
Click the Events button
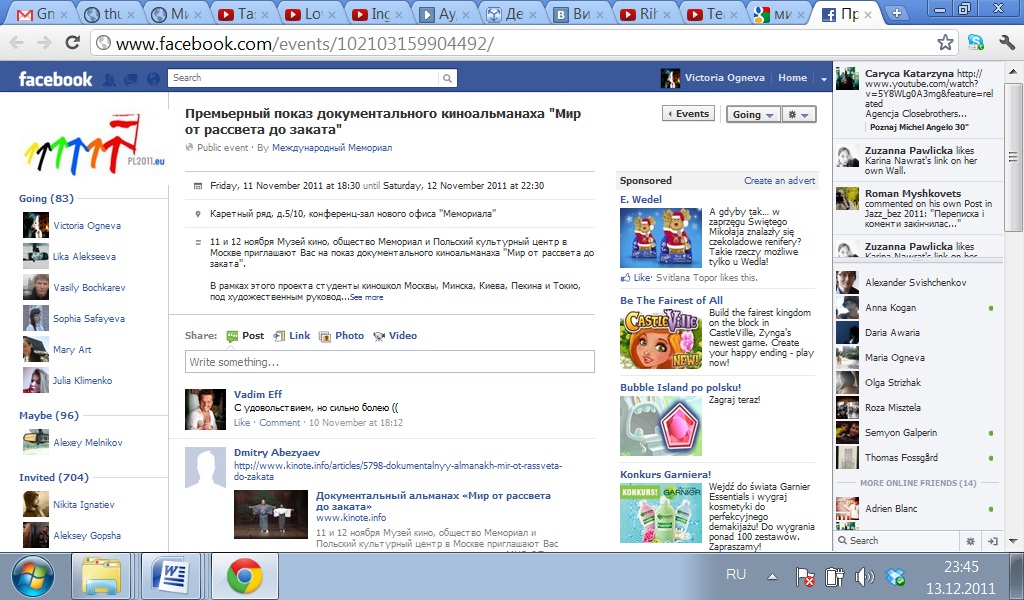688,114
